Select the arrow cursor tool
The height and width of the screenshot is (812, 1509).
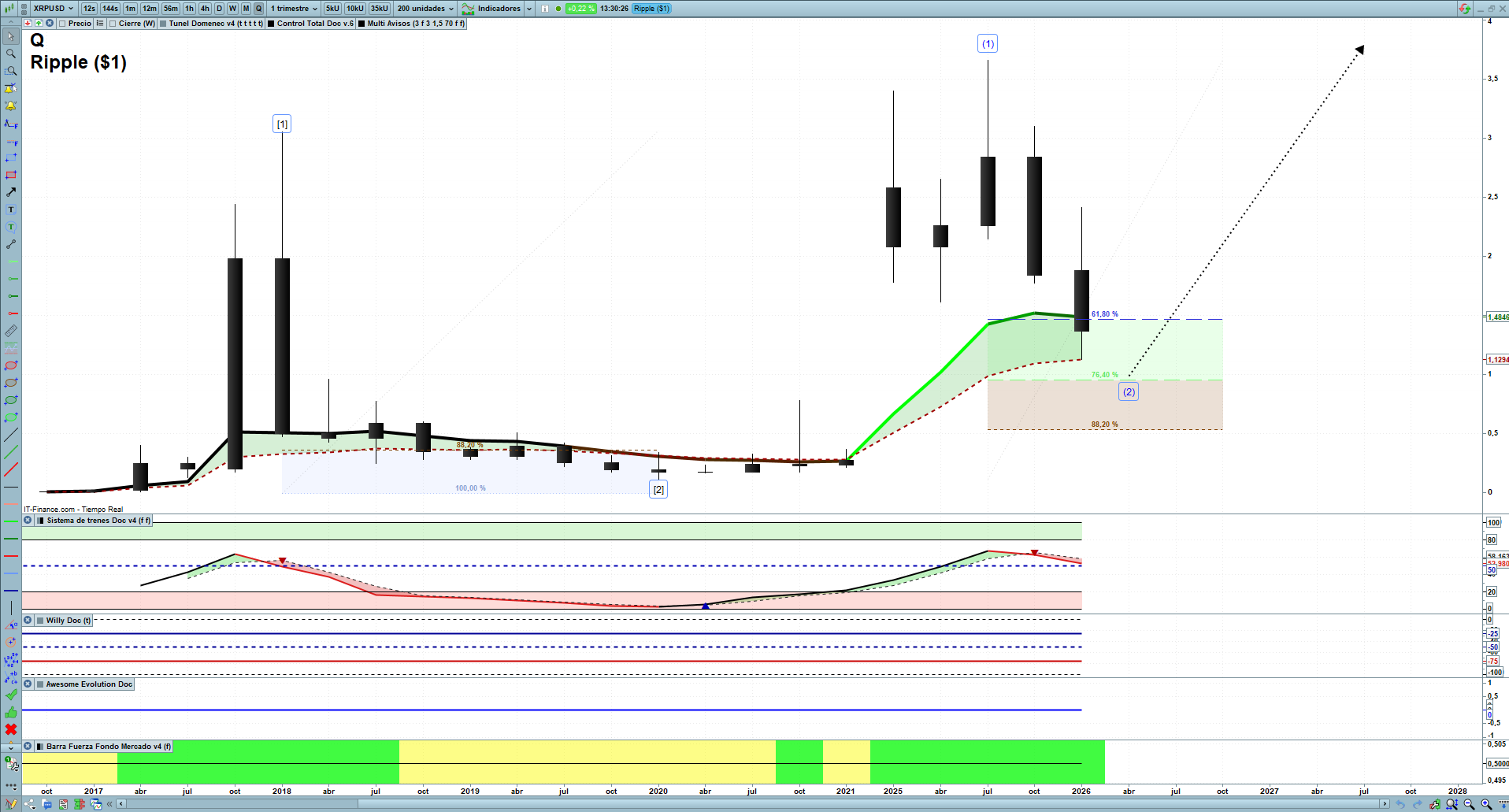pyautogui.click(x=11, y=36)
